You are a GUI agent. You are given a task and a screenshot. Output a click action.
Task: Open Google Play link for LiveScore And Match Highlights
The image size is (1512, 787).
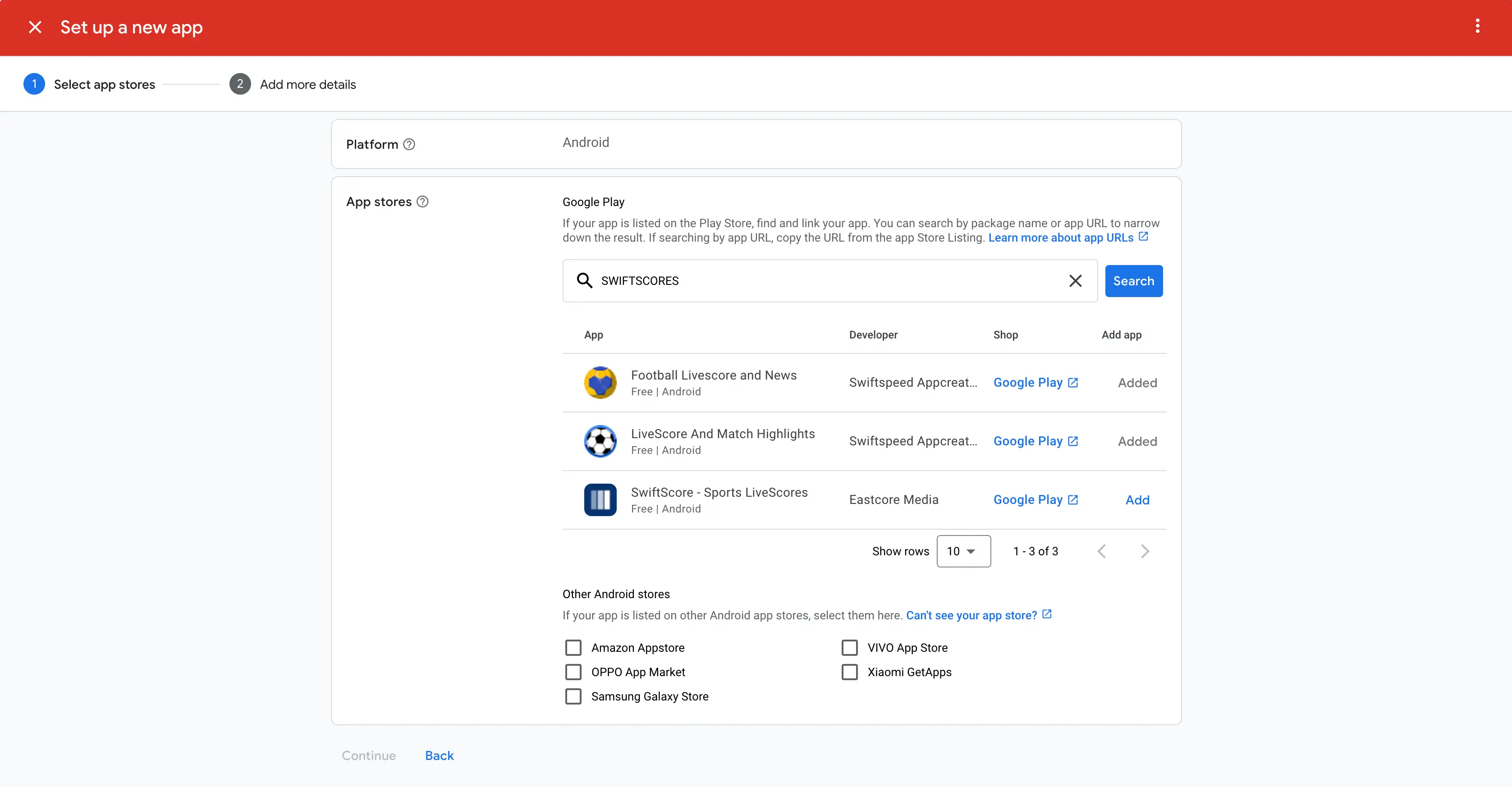[x=1035, y=441]
